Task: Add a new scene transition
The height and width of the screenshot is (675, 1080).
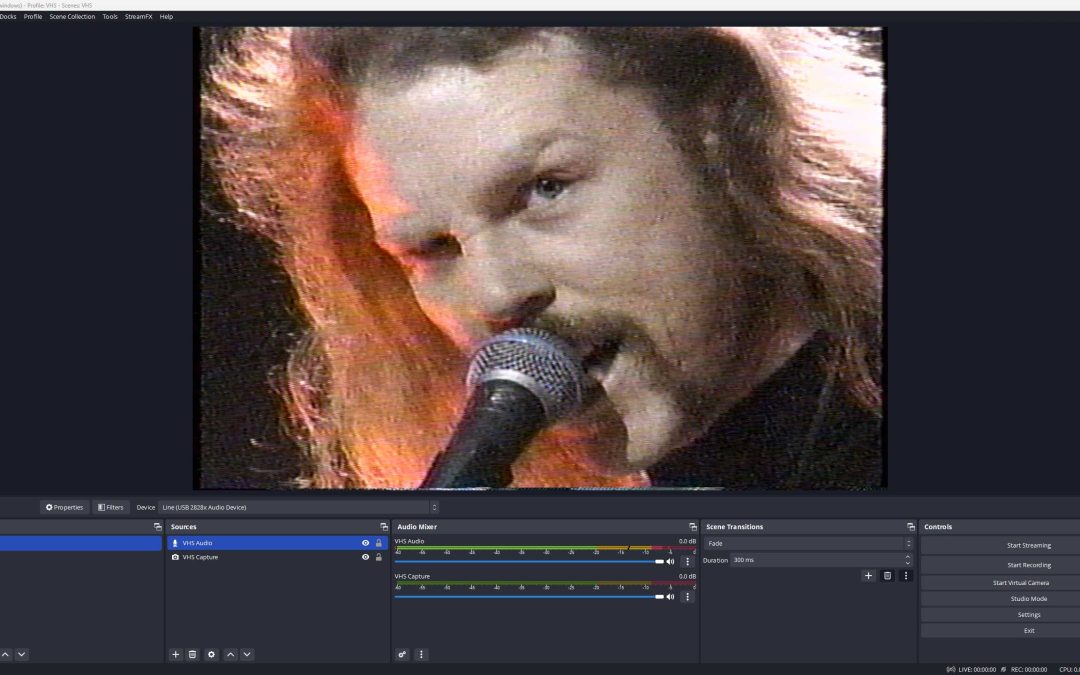Action: coord(868,576)
